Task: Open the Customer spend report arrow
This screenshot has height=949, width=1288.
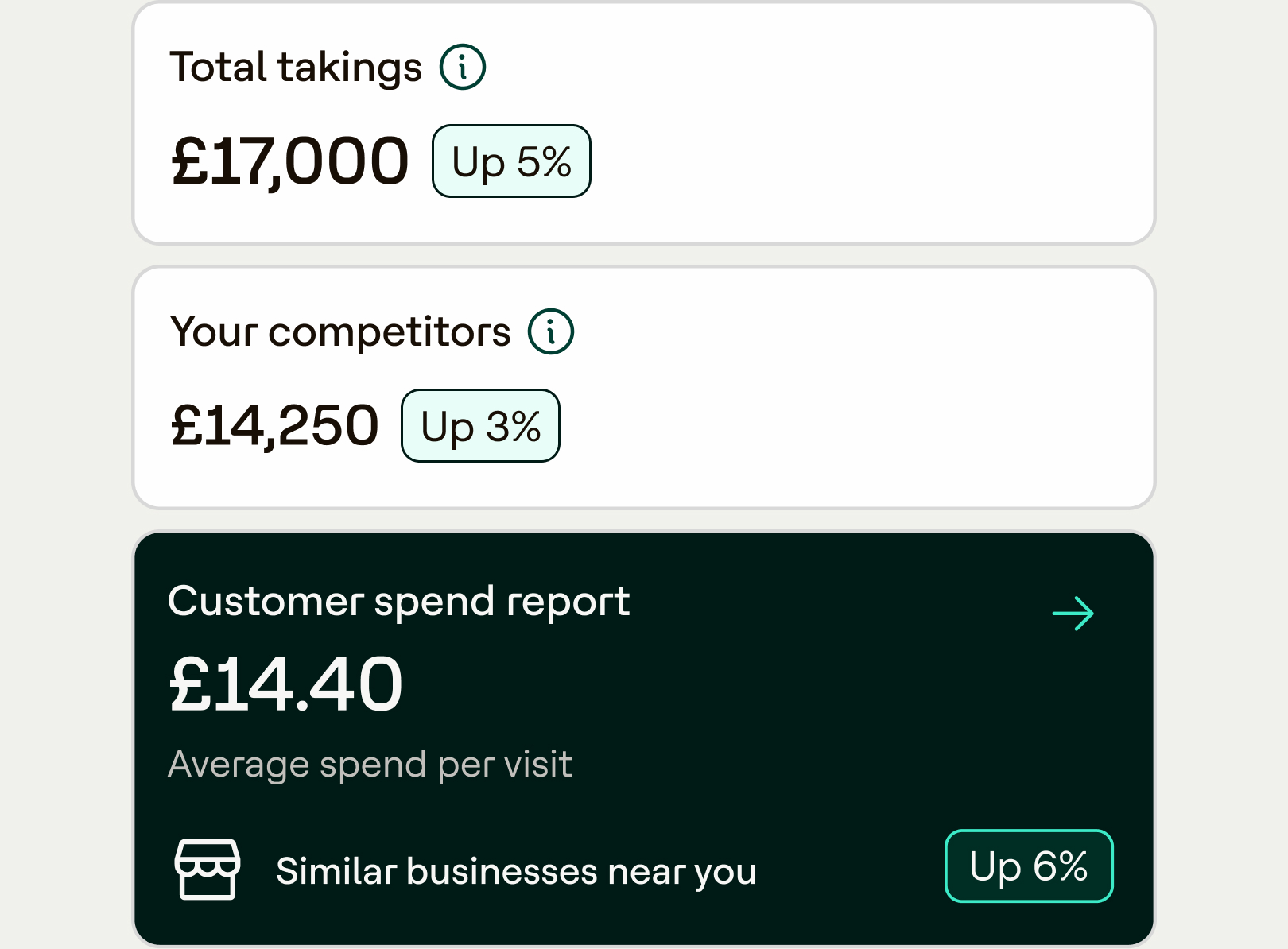Action: click(x=1073, y=614)
